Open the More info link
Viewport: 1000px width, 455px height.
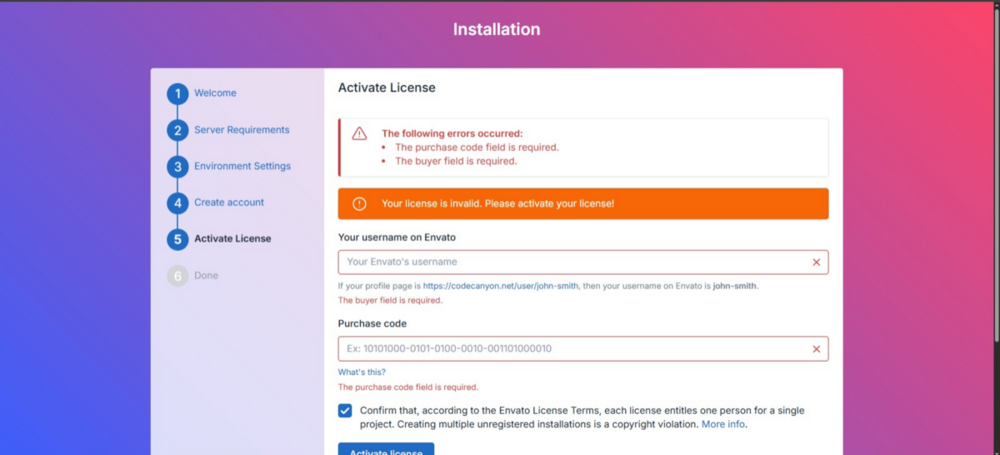point(723,424)
